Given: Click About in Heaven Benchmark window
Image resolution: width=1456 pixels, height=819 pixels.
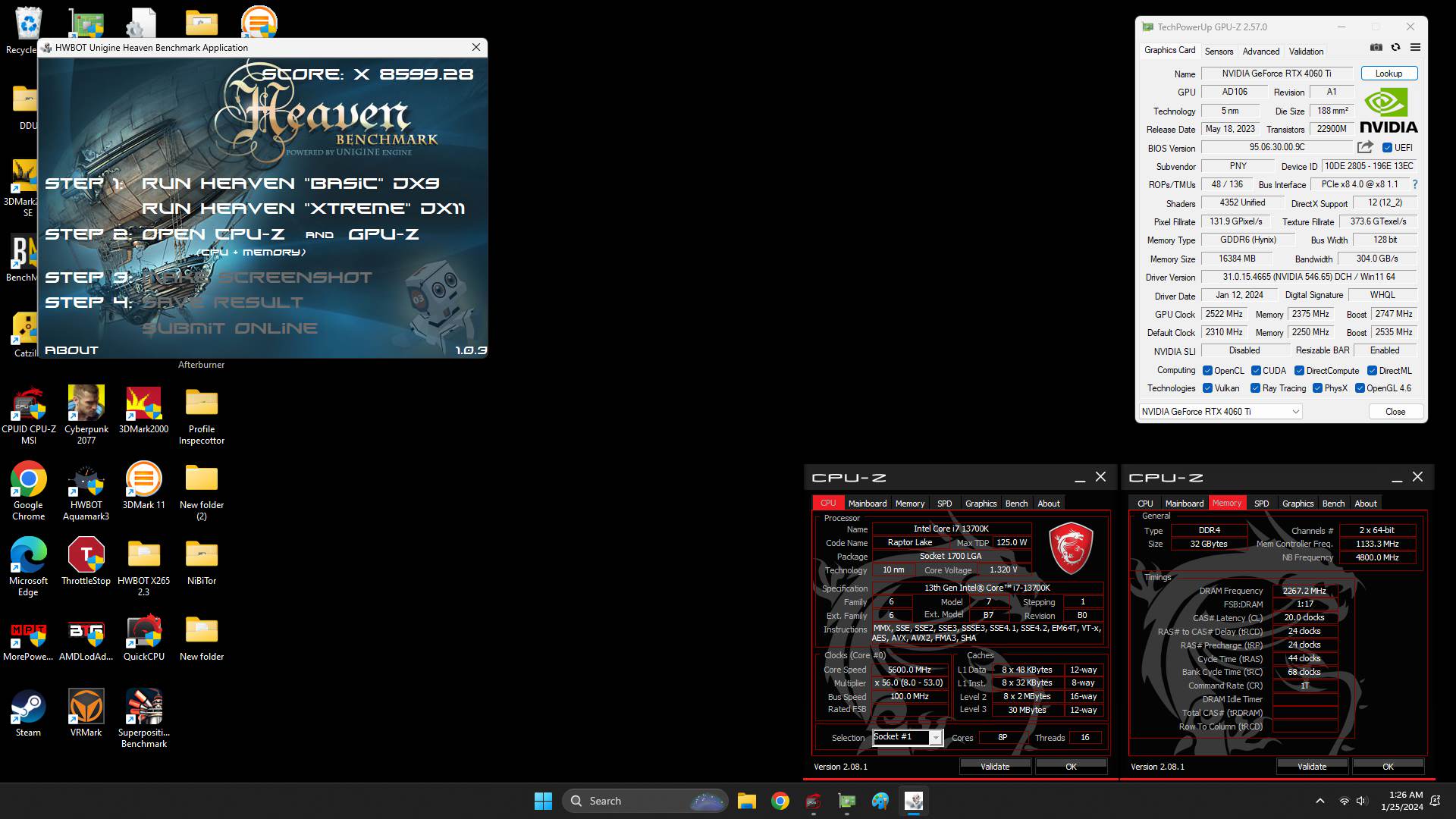Looking at the screenshot, I should tap(71, 350).
